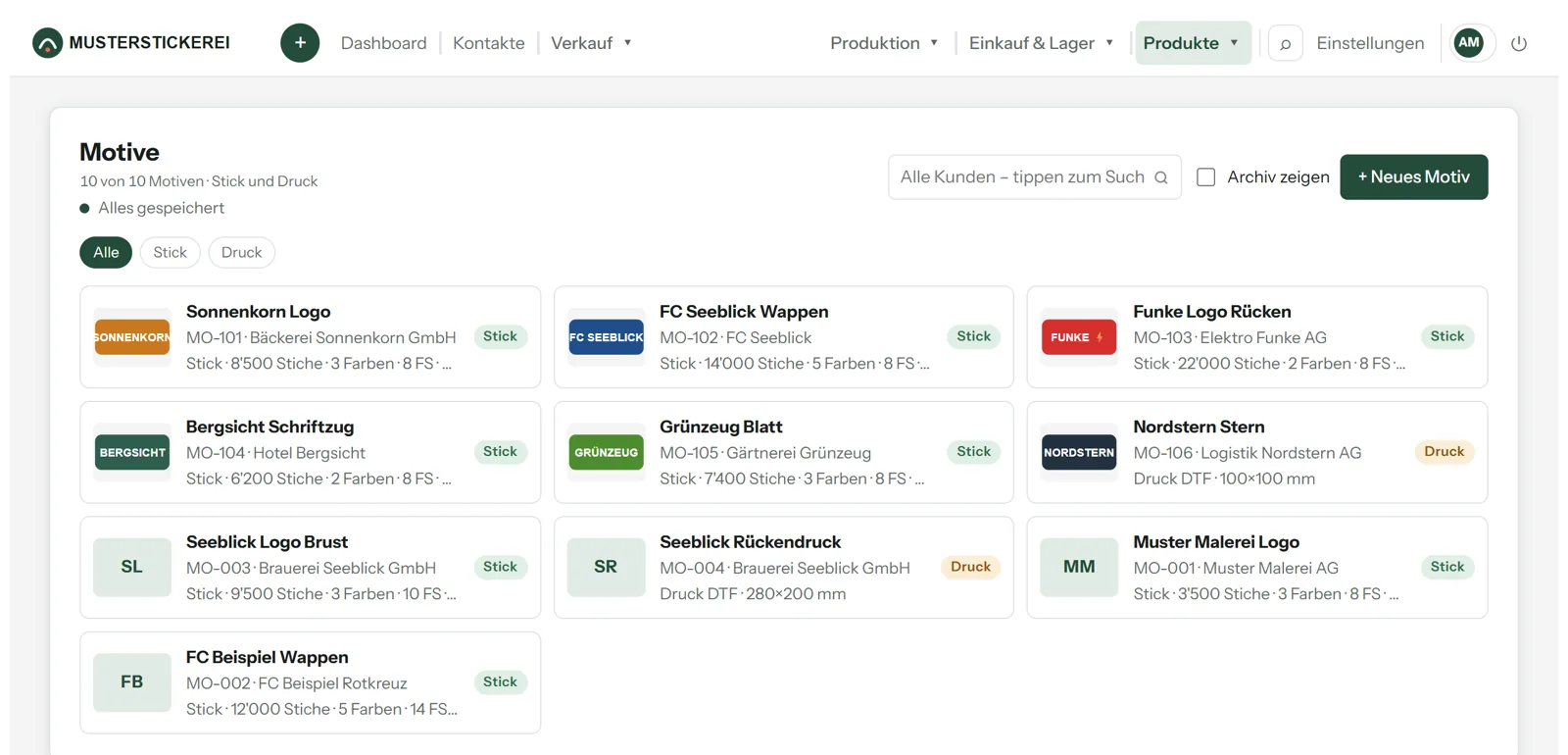
Task: Select the Alle filter pill
Action: tap(106, 252)
